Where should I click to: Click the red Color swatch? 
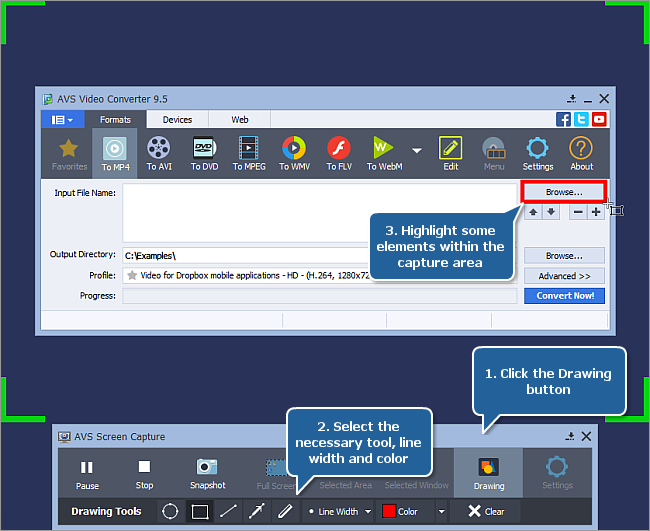[389, 511]
